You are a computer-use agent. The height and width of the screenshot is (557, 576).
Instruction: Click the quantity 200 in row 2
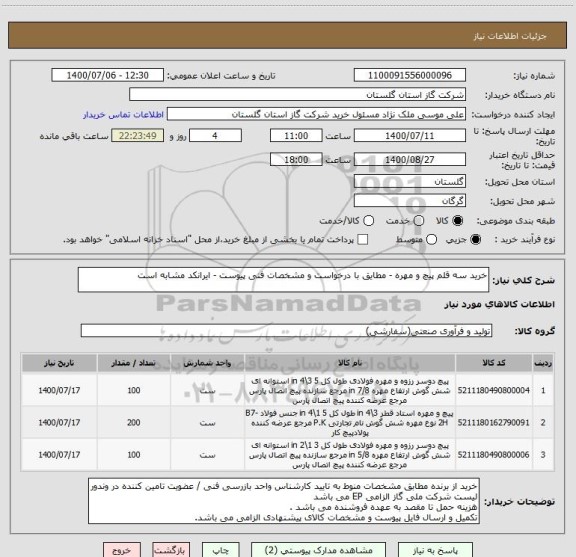(134, 423)
